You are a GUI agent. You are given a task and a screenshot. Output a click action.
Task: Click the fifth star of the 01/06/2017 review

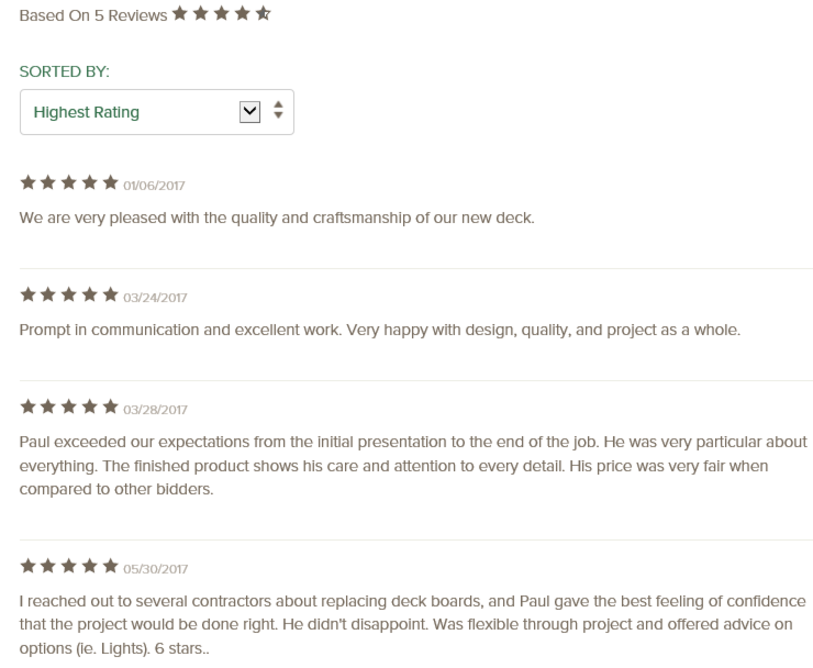tap(110, 183)
